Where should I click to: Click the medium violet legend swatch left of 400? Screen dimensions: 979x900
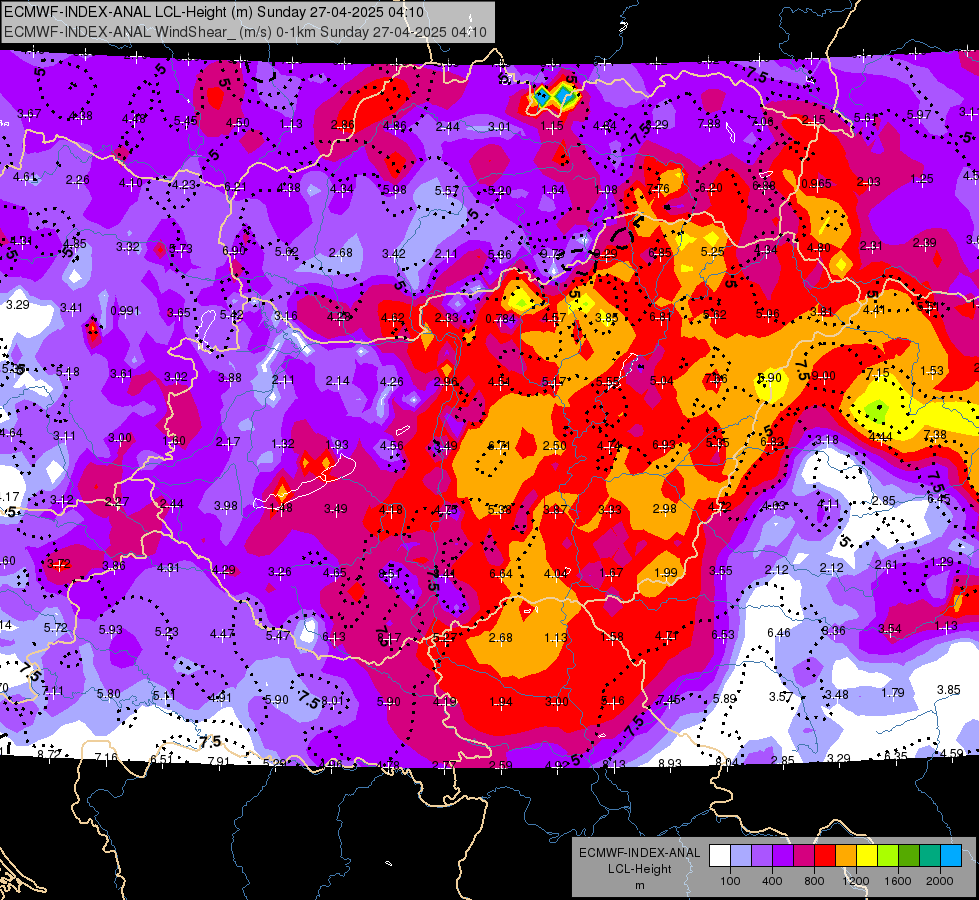[762, 856]
